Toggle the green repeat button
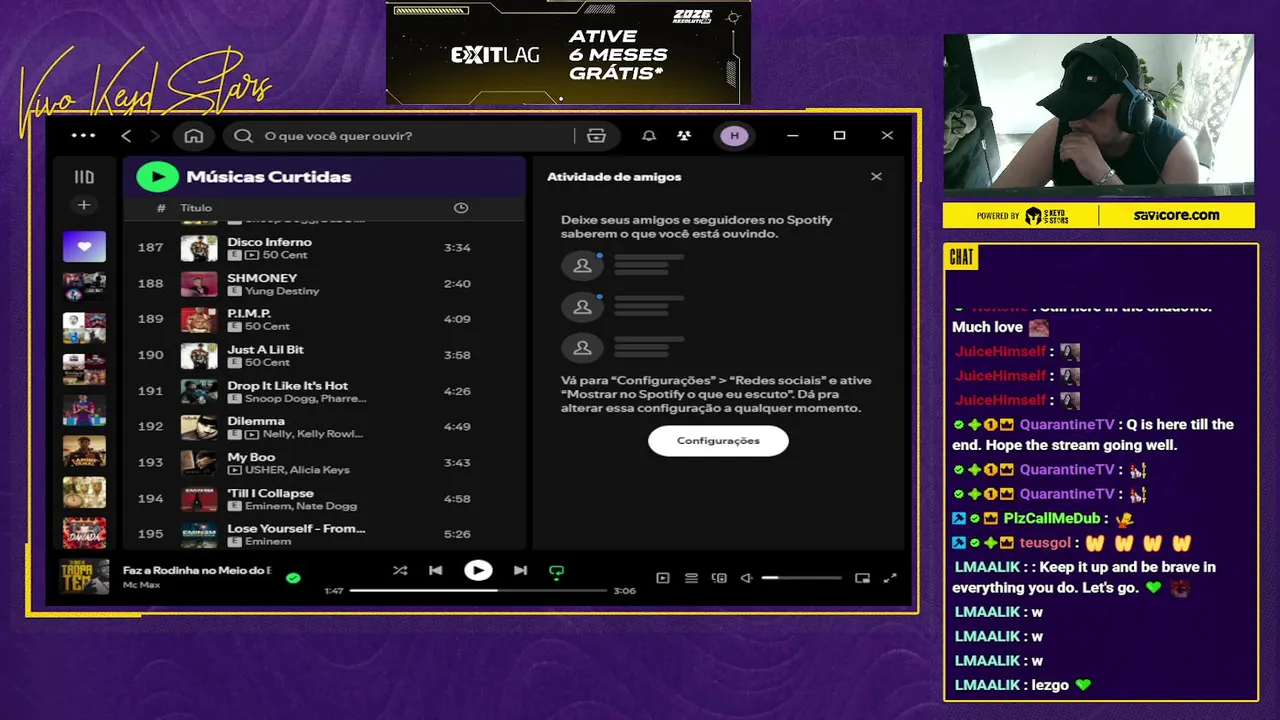The height and width of the screenshot is (720, 1280). [557, 572]
